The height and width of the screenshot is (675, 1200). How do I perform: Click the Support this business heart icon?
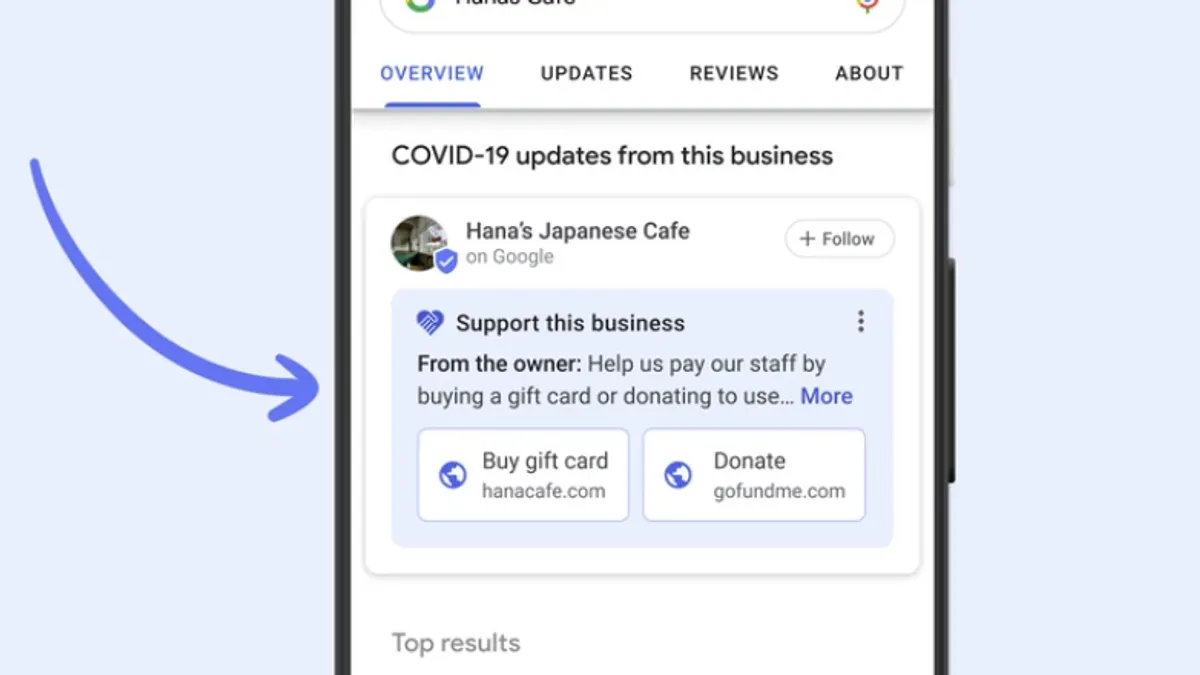pyautogui.click(x=430, y=322)
